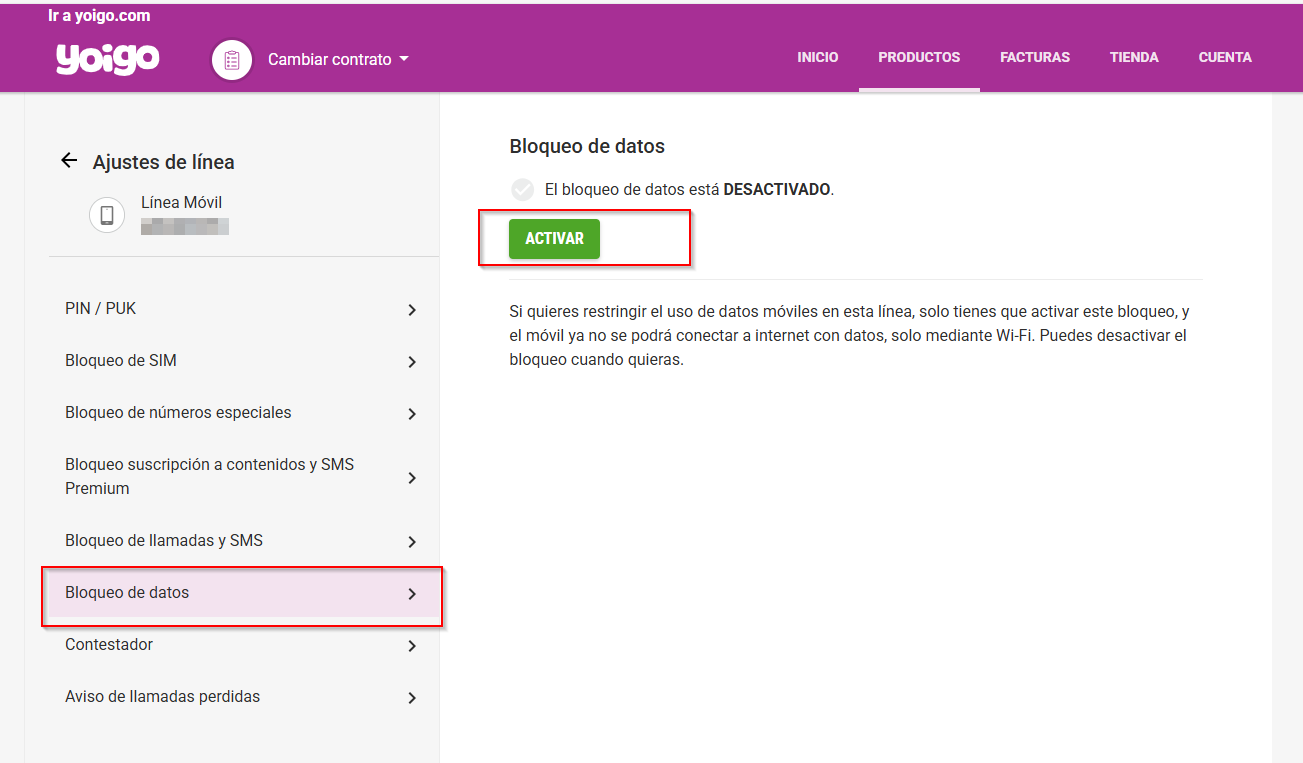Click the back arrow beside Ajustes de línea
The width and height of the screenshot is (1303, 763).
(68, 160)
